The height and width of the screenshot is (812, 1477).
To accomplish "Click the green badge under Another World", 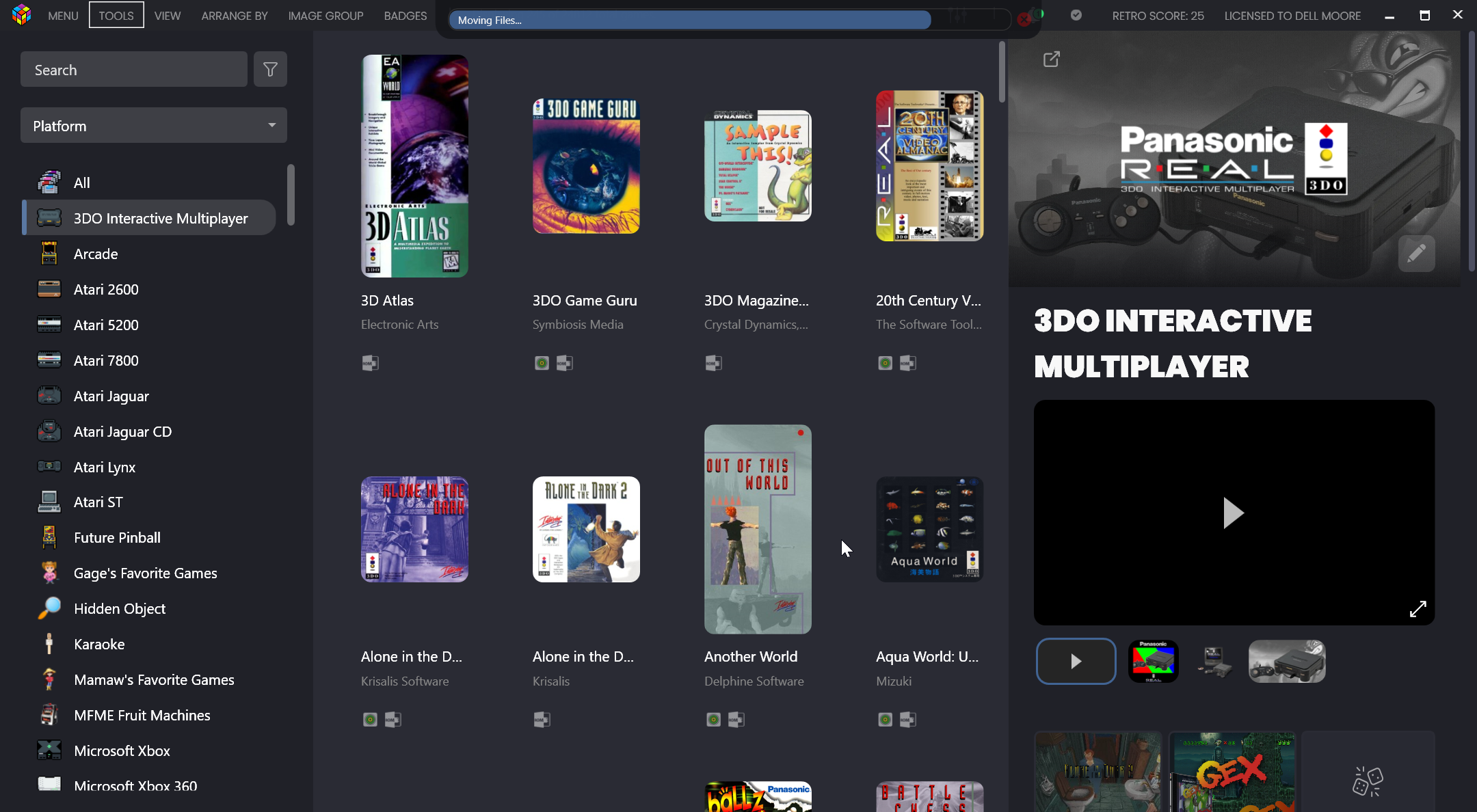I will 713,719.
